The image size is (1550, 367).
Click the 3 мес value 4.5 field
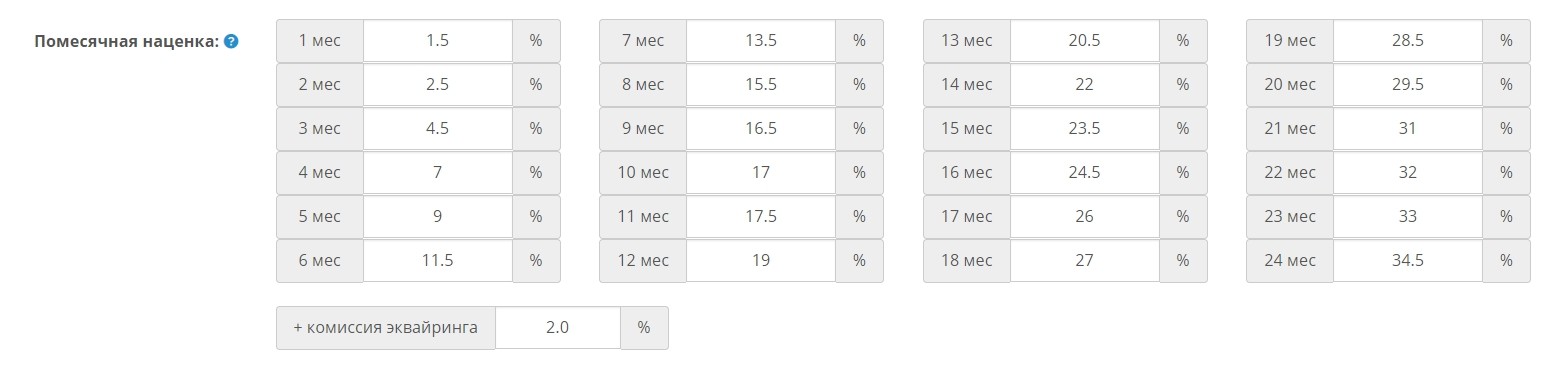pos(438,129)
